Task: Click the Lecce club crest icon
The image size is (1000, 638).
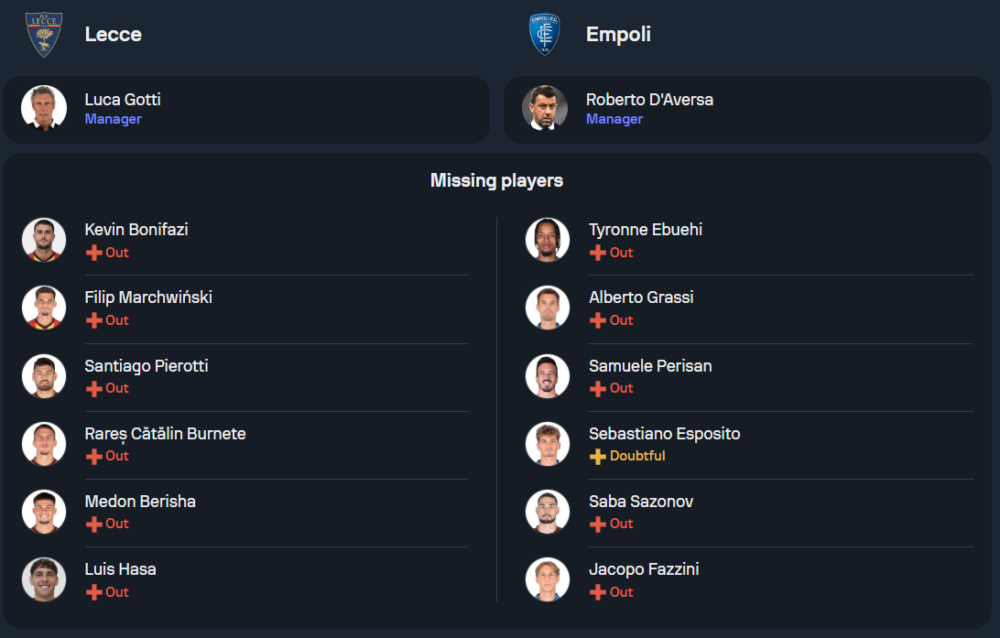Action: (x=44, y=34)
